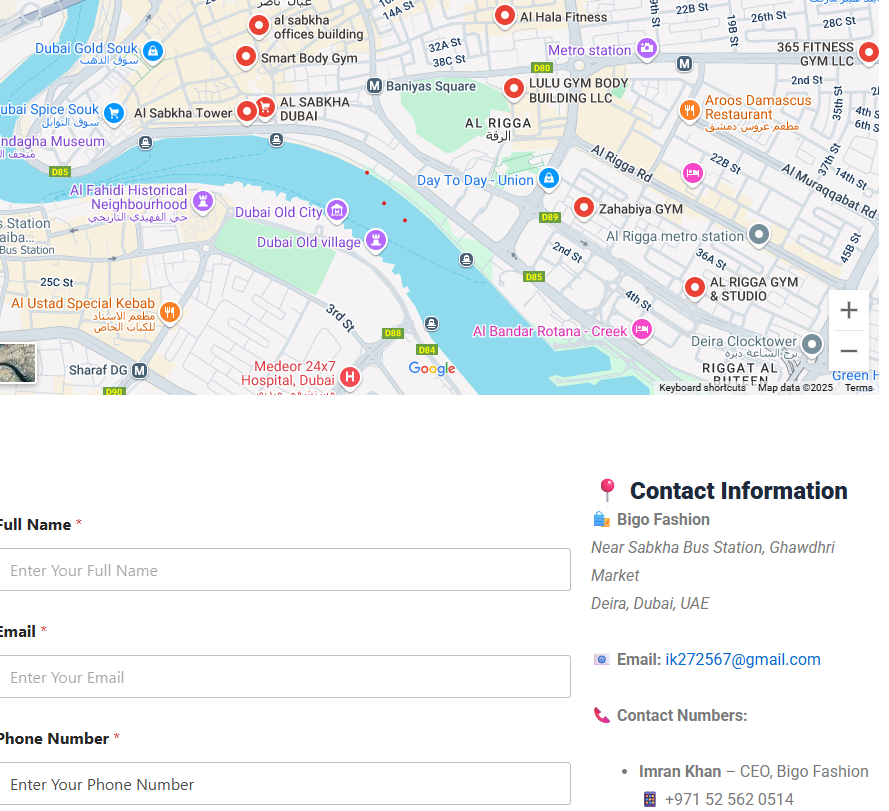This screenshot has height=811, width=889.
Task: Open the LULU GYM BODY BUILDING pin
Action: click(514, 89)
